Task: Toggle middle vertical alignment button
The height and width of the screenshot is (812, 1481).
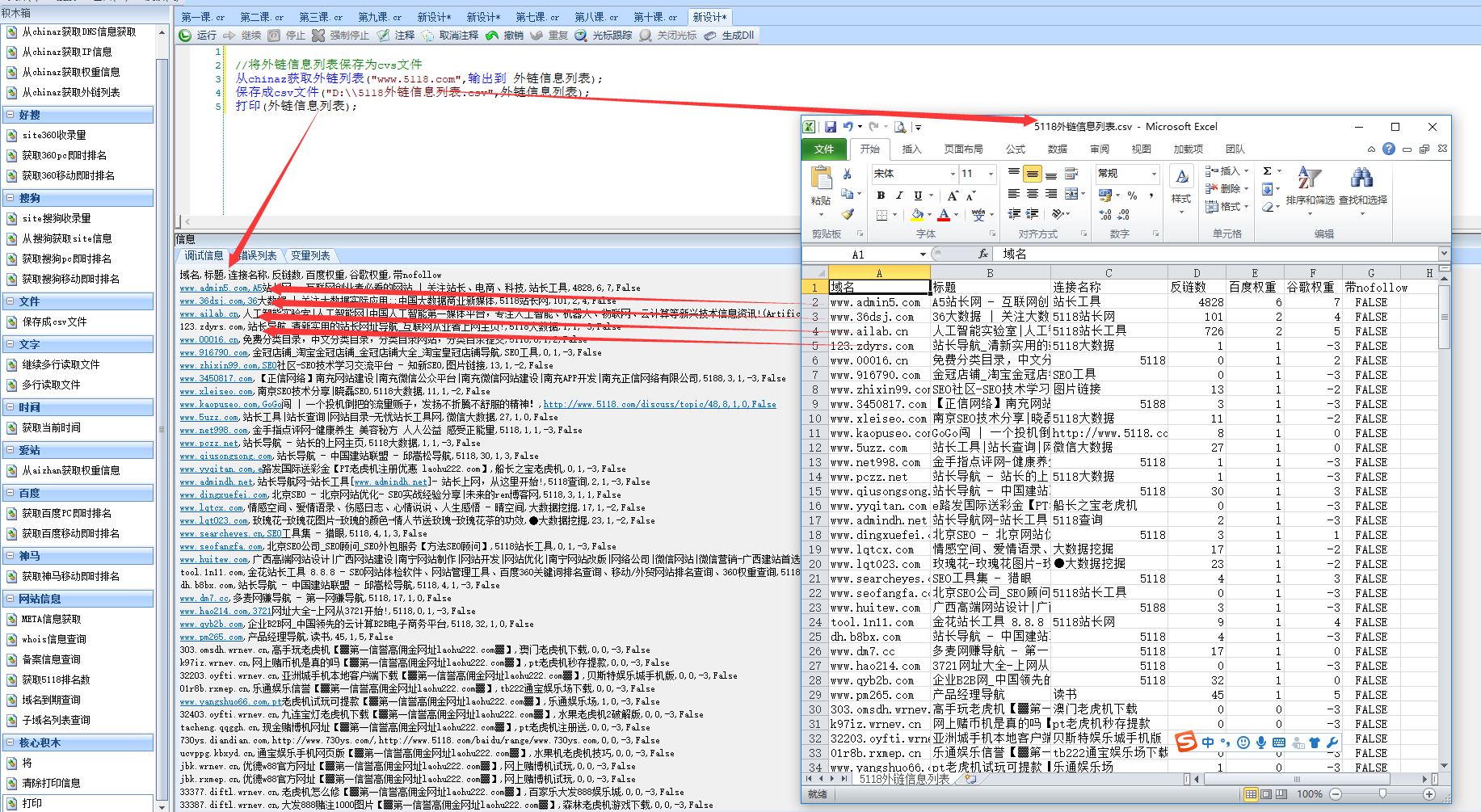Action: (1032, 174)
